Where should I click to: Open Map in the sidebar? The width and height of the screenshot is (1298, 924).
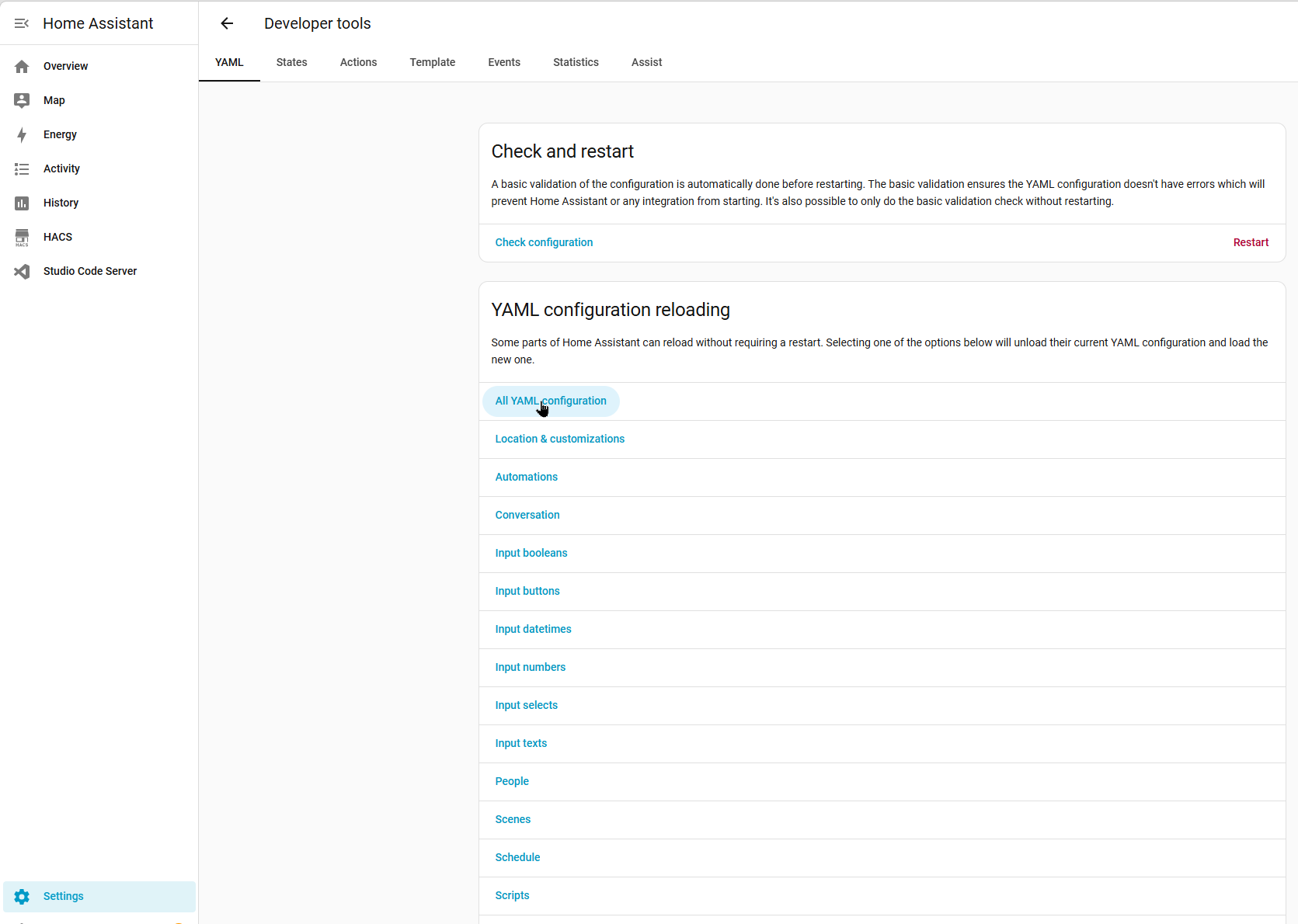99,100
